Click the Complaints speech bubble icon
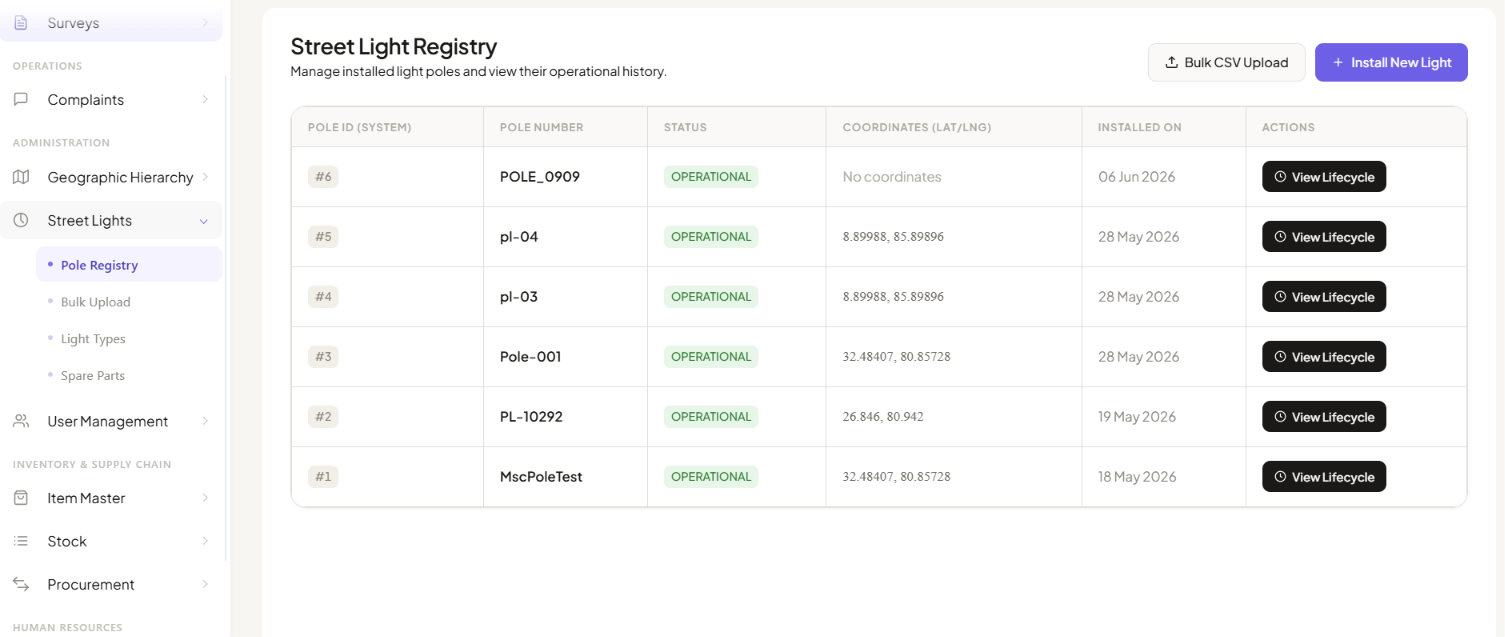This screenshot has height=637, width=1505. tap(21, 100)
